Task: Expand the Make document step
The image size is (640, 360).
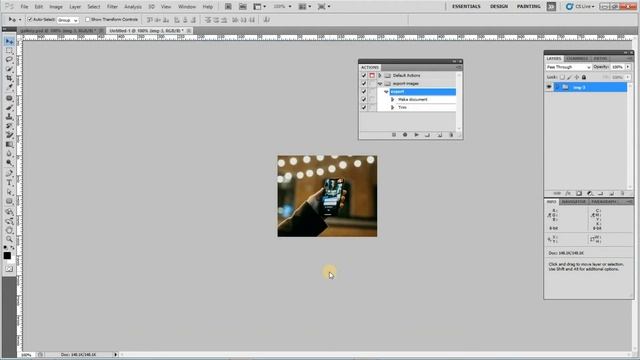Action: (393, 100)
